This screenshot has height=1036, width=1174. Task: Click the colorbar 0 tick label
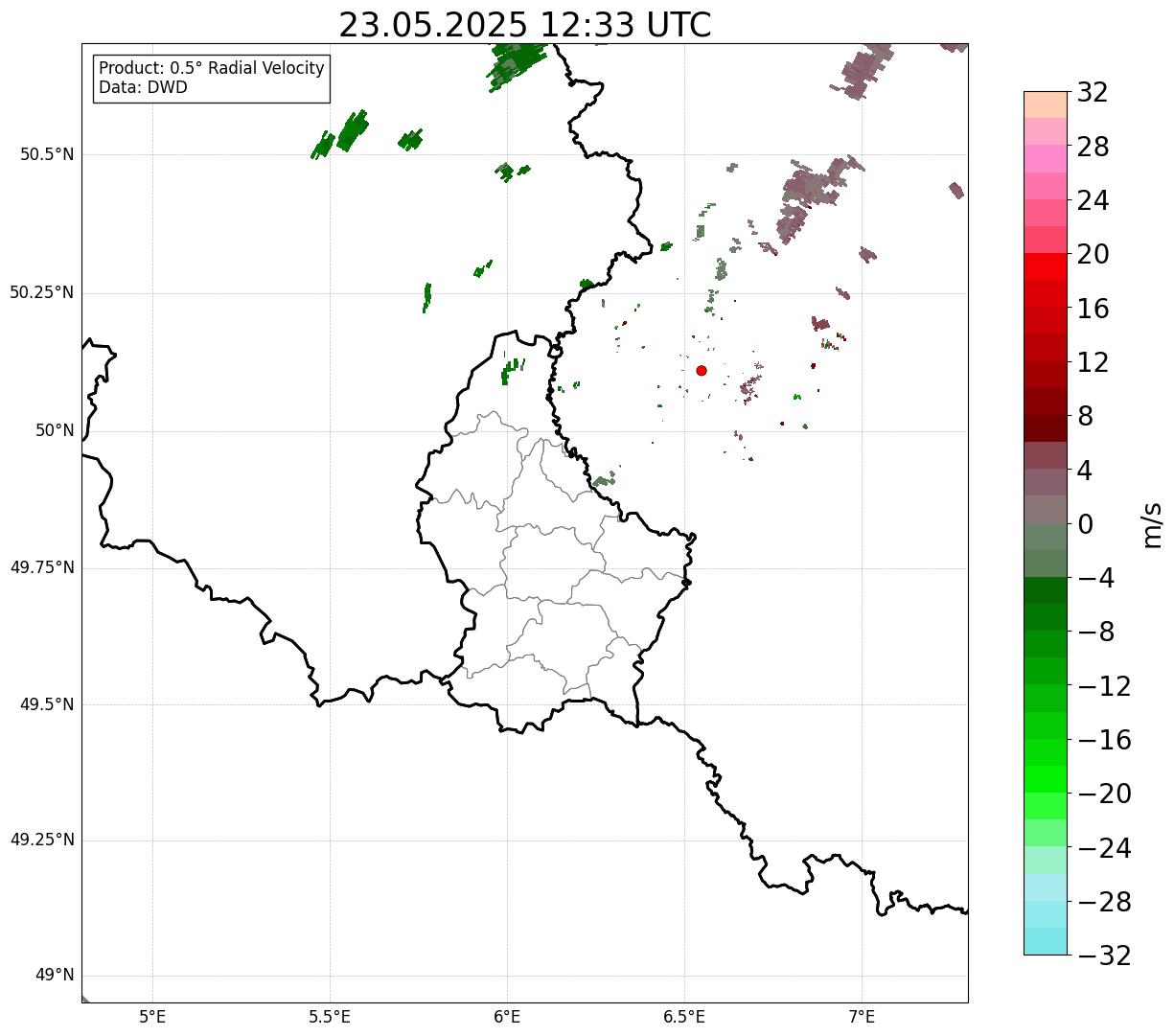coord(1085,523)
